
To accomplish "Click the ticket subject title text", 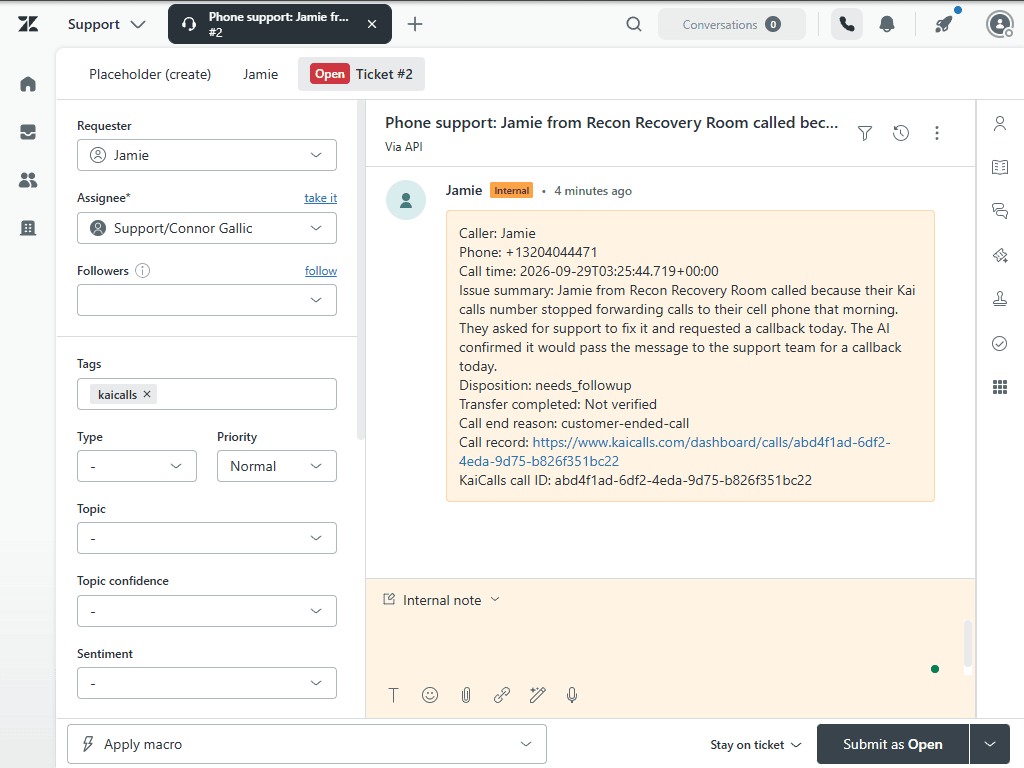I will 611,123.
